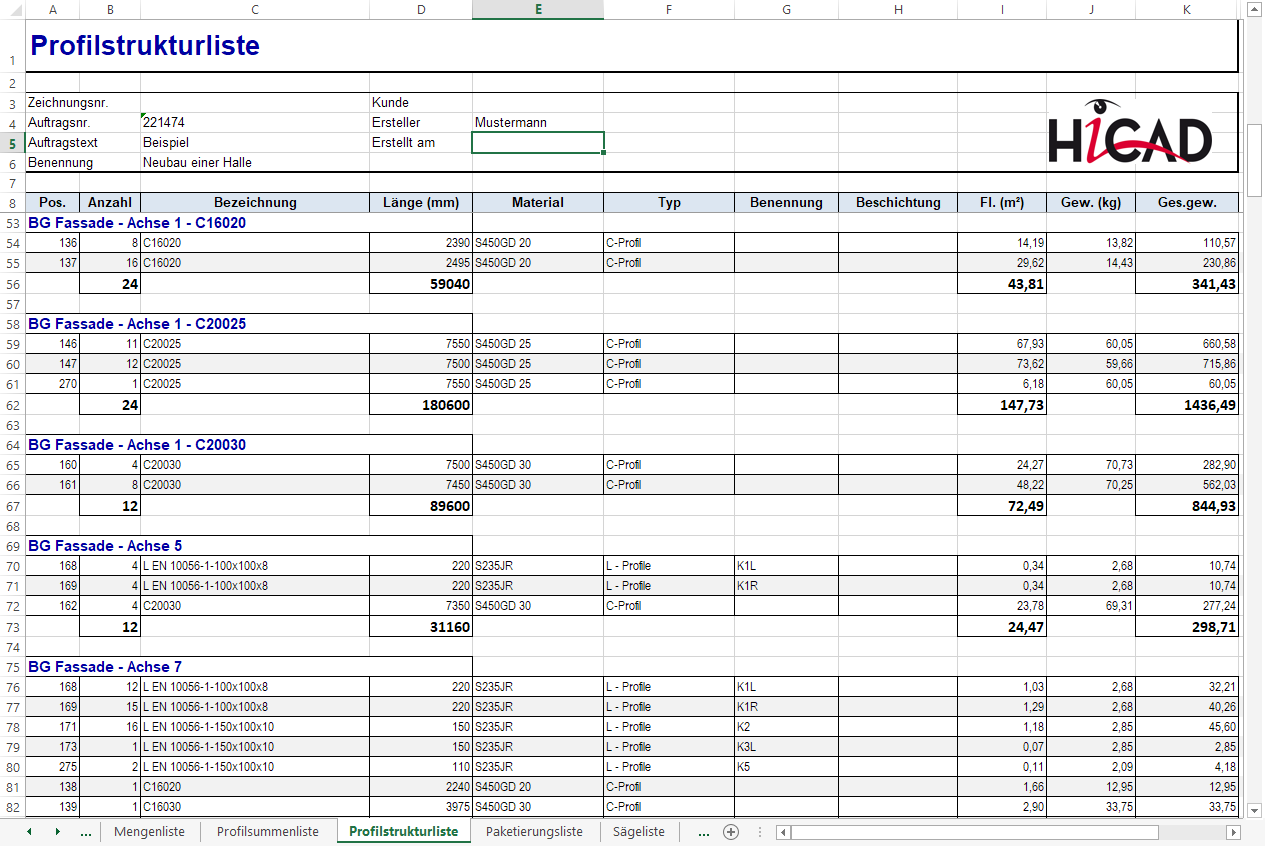Image resolution: width=1265 pixels, height=846 pixels.
Task: Click the horizontal scrollbar thumb
Action: pyautogui.click(x=974, y=832)
